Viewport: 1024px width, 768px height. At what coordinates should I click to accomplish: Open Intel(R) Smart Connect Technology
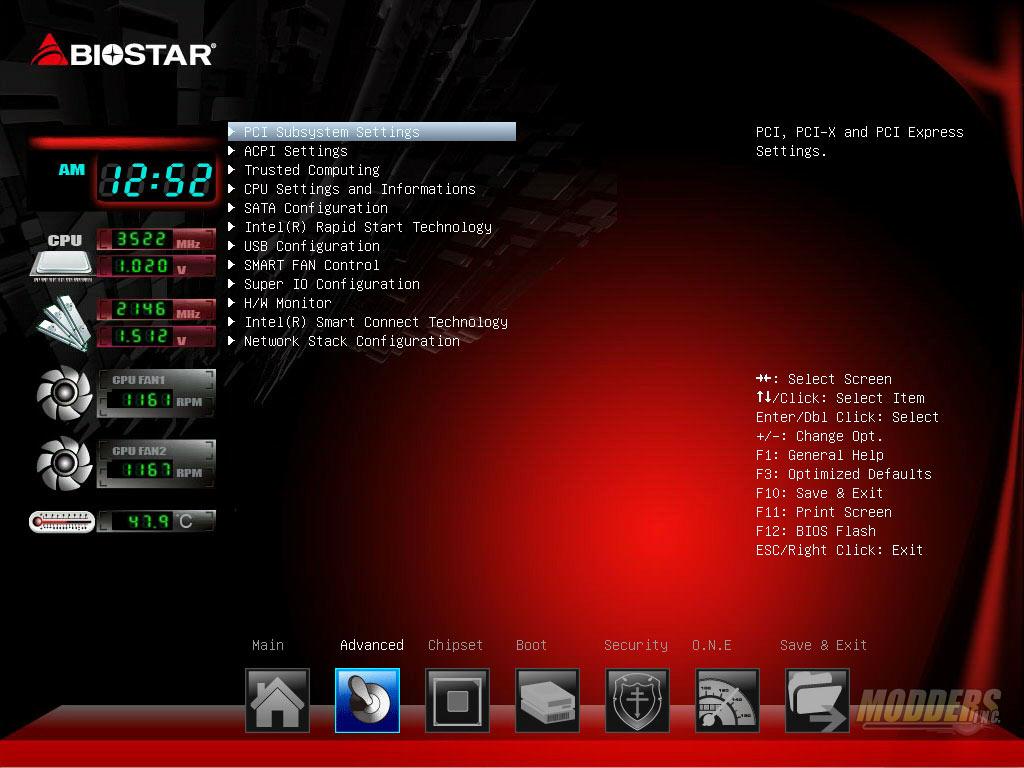(376, 322)
